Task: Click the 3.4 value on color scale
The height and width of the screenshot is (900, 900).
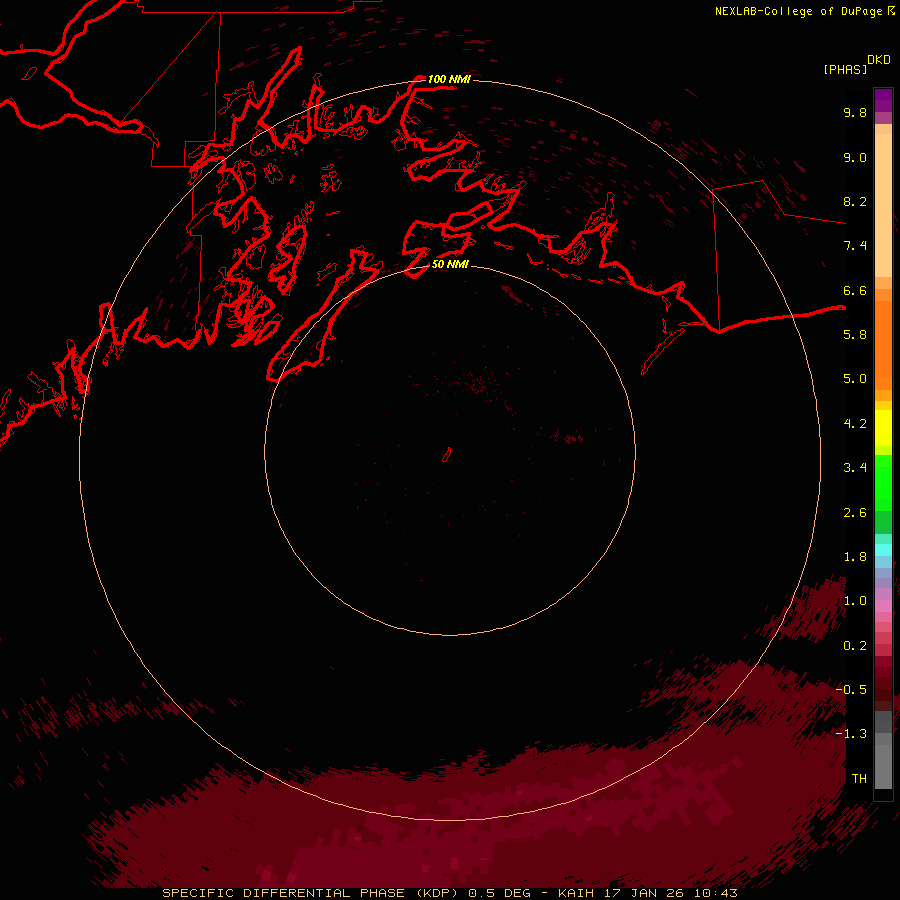Action: pyautogui.click(x=855, y=468)
